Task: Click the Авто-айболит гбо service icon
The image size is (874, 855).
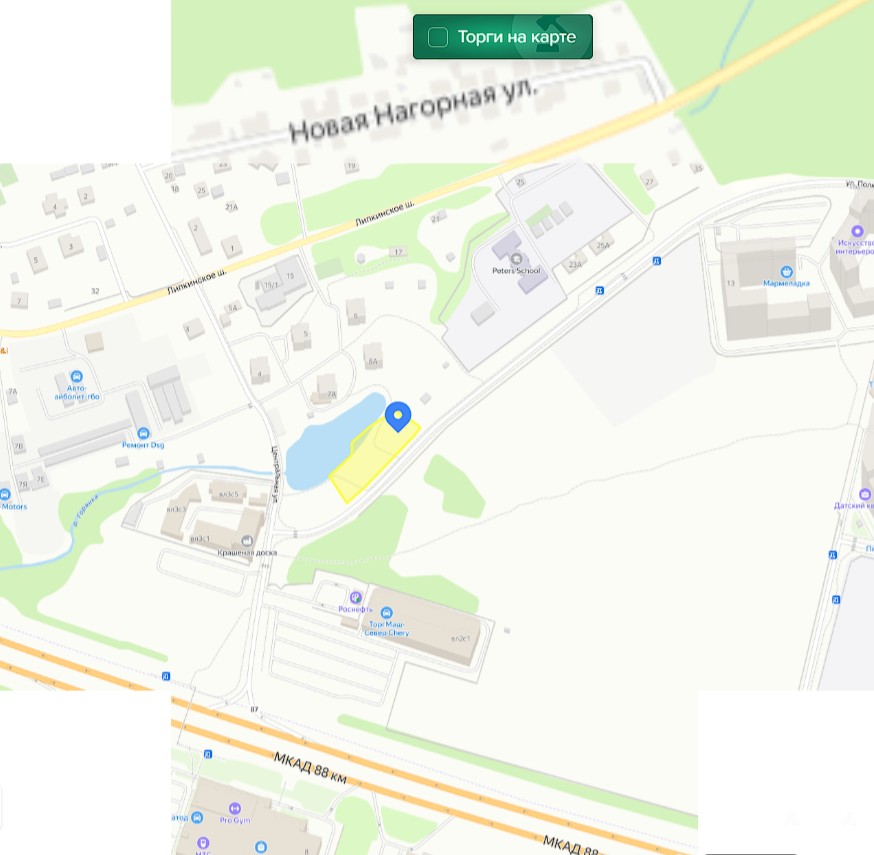Action: (x=76, y=376)
